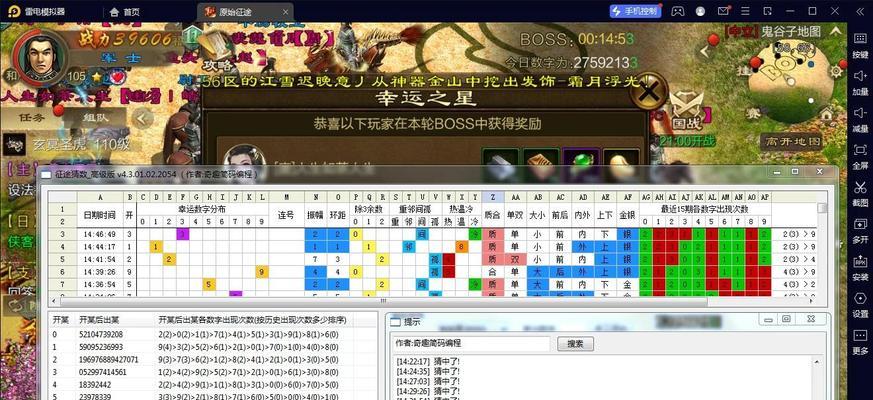Click 196976889427071 in the list
This screenshot has height=400, width=873.
pyautogui.click(x=109, y=359)
